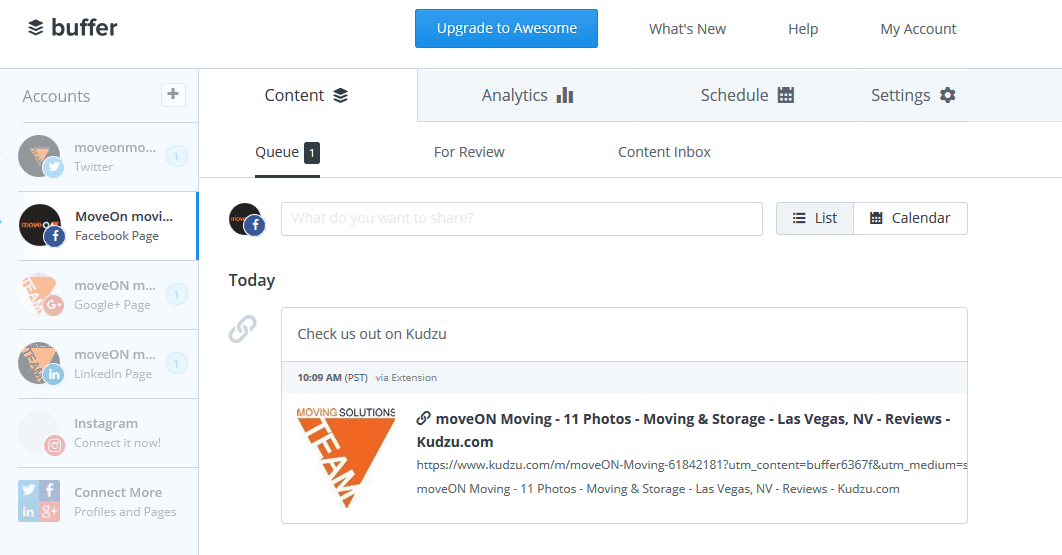Open the Schedule tab

747,95
